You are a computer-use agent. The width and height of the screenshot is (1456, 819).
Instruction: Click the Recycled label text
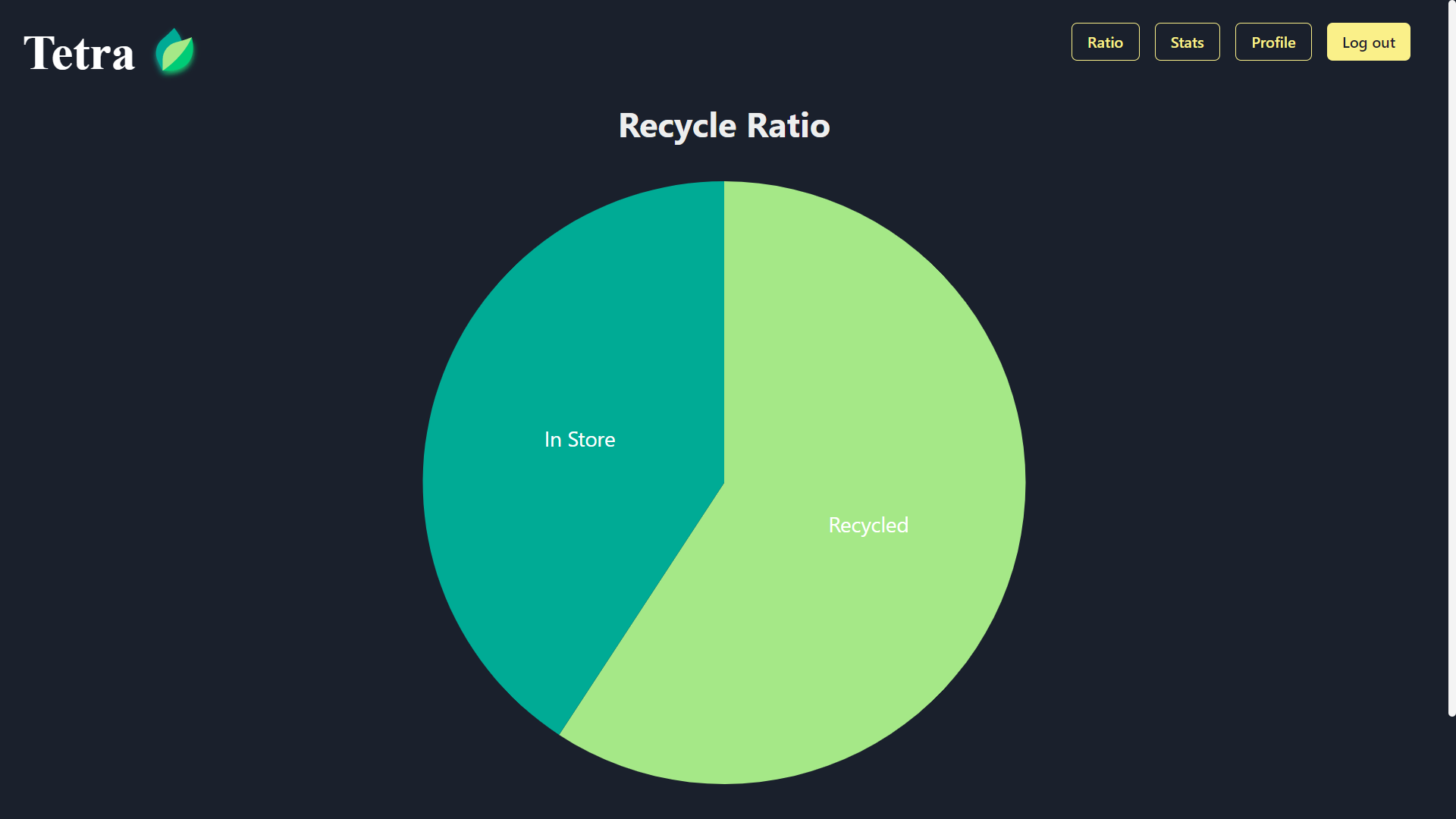(x=868, y=526)
